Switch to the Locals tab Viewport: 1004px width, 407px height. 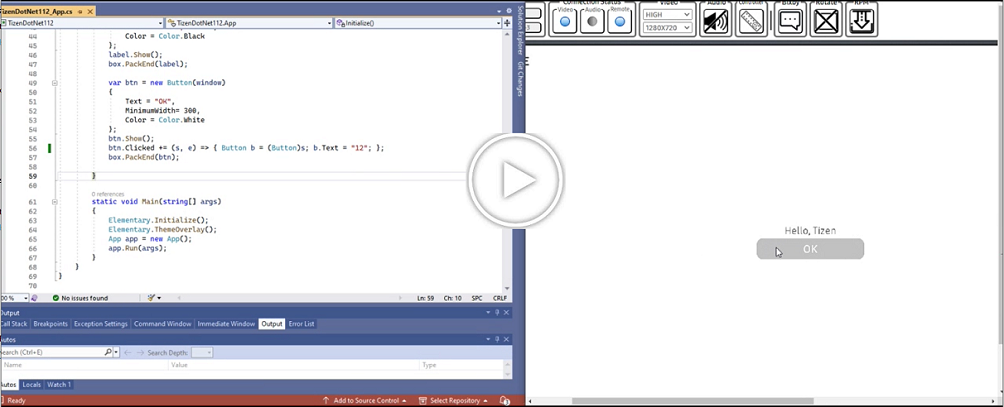(32, 384)
